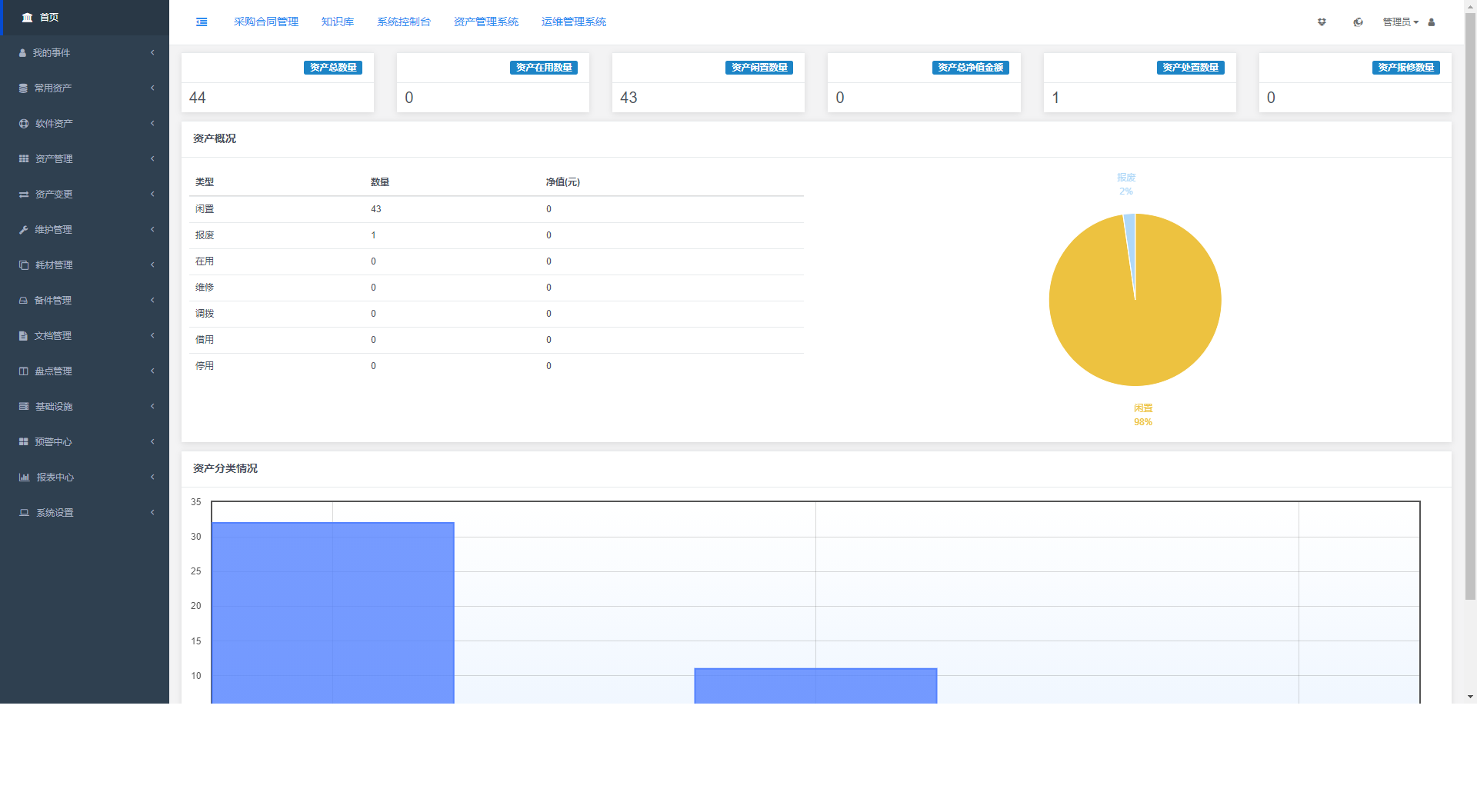Click the Dropbox-style icon in header
The height and width of the screenshot is (812, 1477).
point(1322,22)
